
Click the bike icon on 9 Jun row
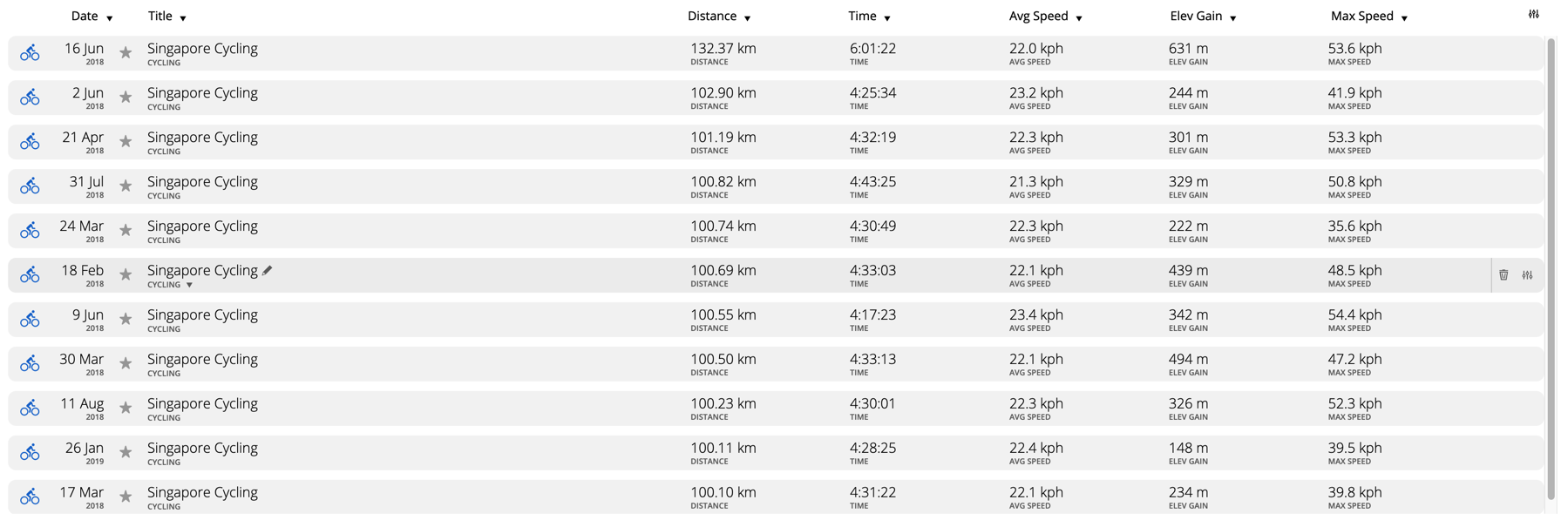click(x=30, y=320)
